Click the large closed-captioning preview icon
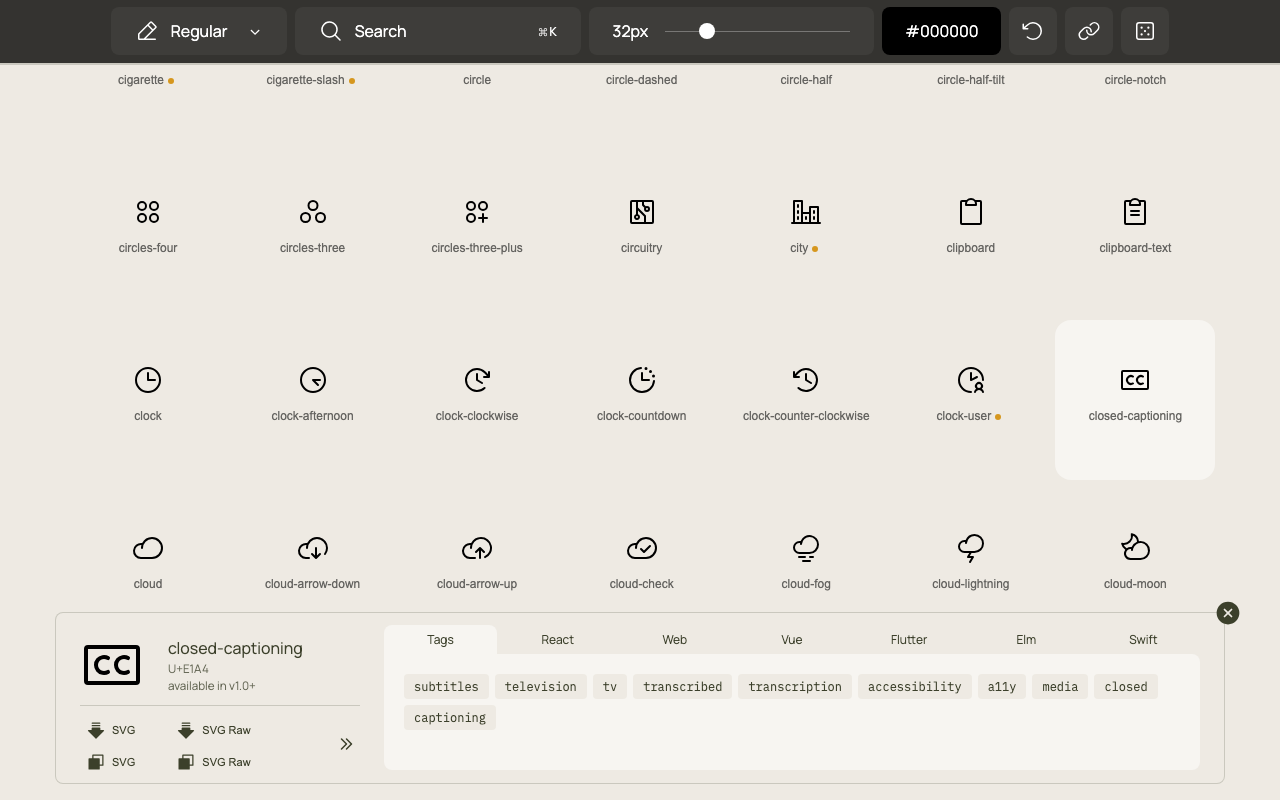 click(x=112, y=665)
